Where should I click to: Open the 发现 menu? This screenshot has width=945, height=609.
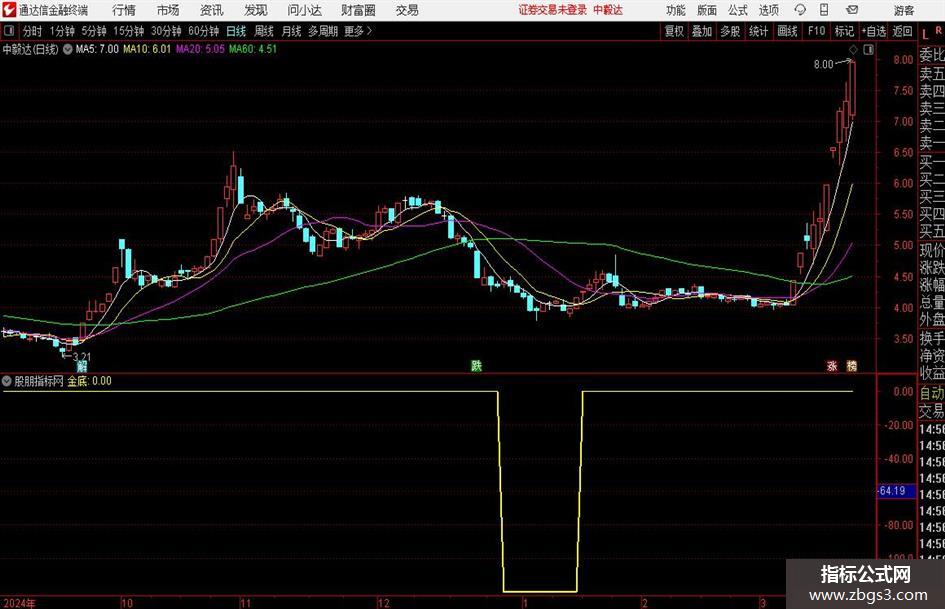pyautogui.click(x=256, y=10)
